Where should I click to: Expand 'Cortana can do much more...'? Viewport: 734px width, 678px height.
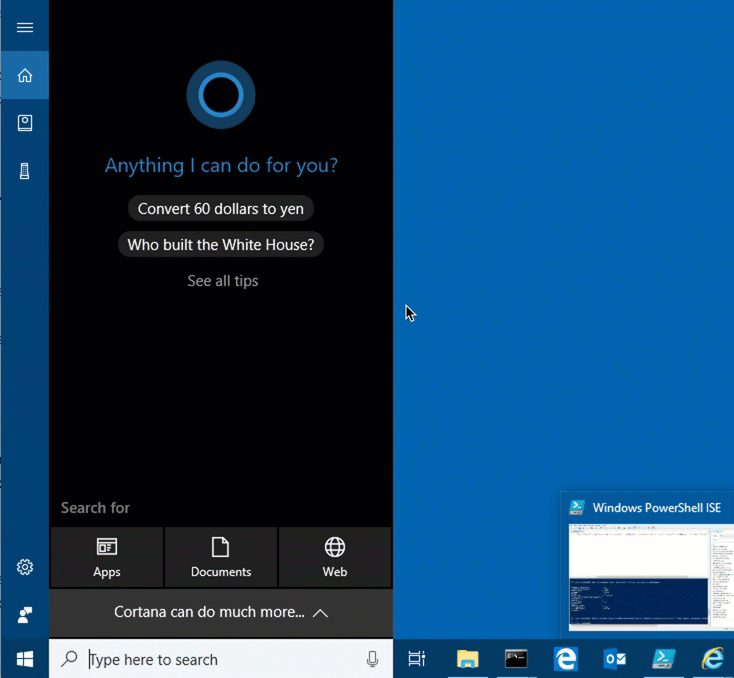click(x=221, y=612)
